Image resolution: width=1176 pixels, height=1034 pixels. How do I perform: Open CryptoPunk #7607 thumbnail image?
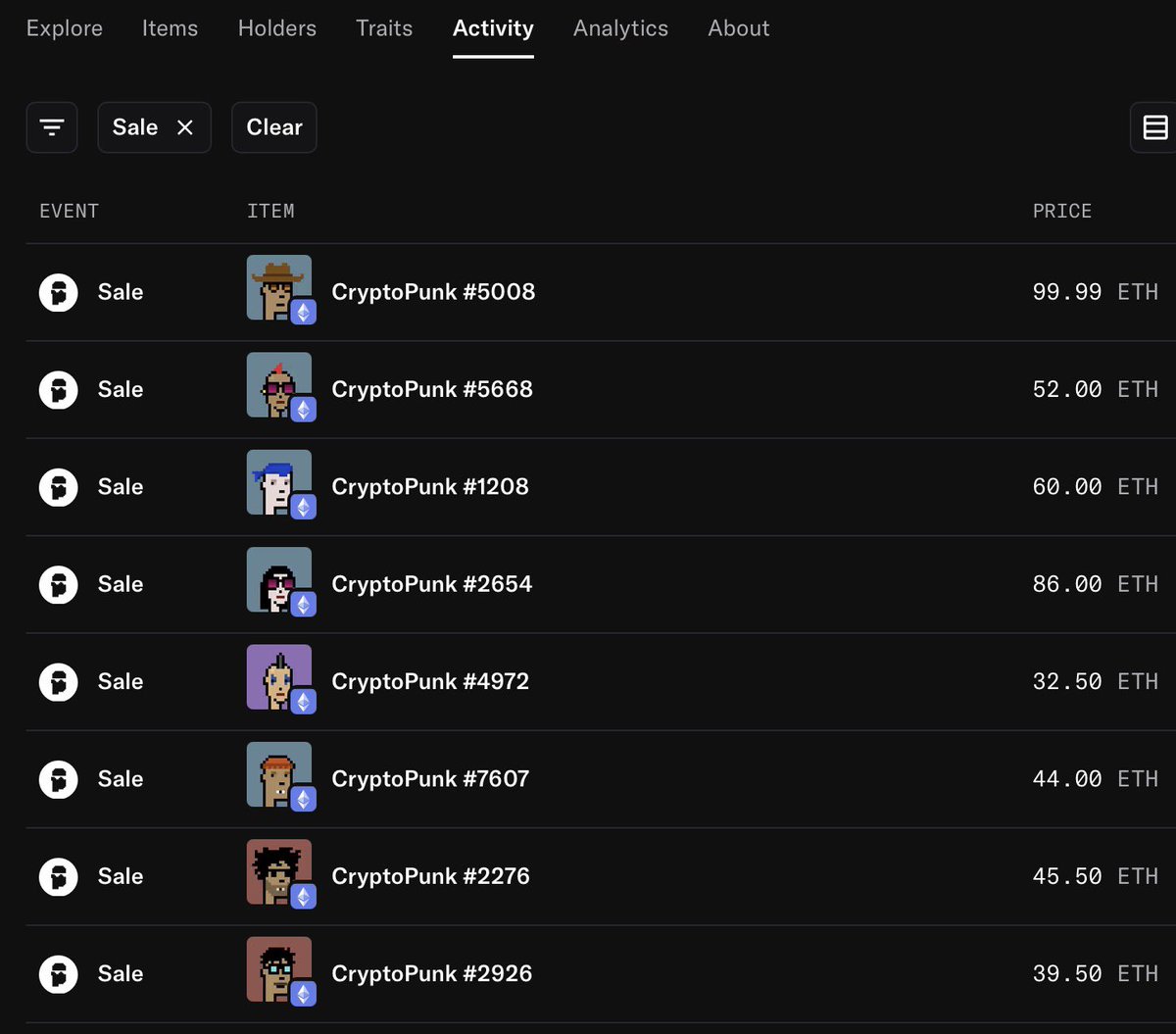279,774
